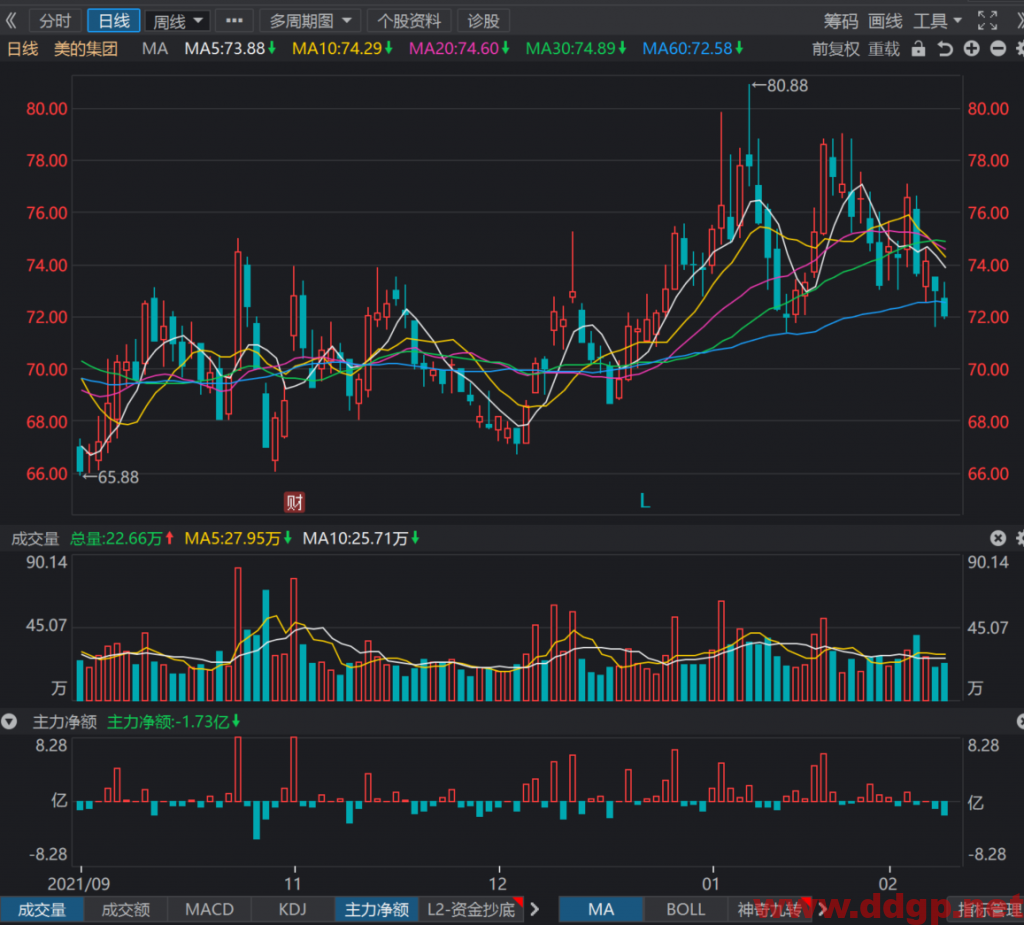1024x925 pixels.
Task: Select the 神奇九转 overlay tab
Action: click(769, 909)
